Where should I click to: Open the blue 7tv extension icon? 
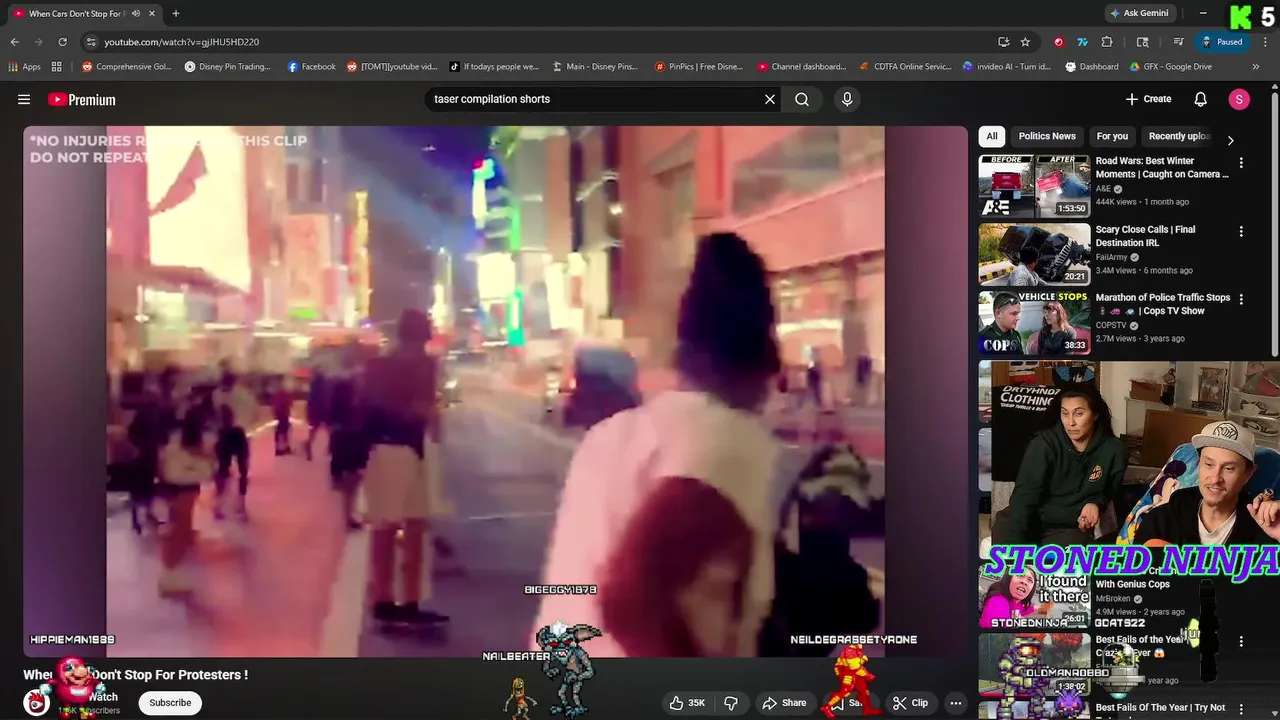(1082, 42)
